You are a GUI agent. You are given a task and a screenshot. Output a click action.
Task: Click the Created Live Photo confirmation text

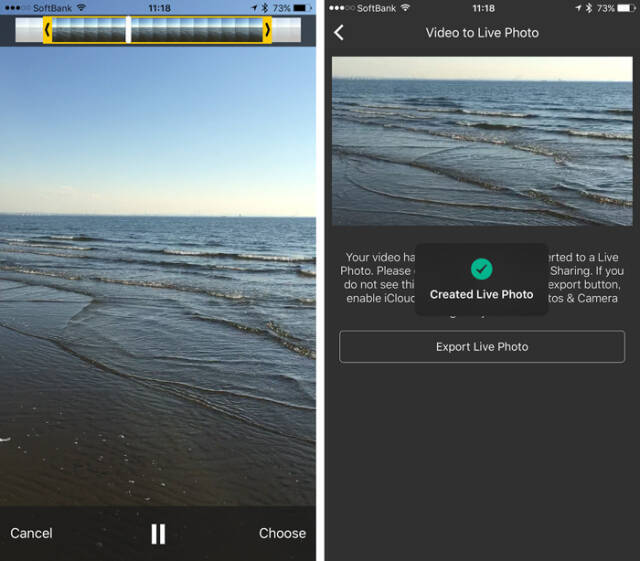pyautogui.click(x=481, y=294)
